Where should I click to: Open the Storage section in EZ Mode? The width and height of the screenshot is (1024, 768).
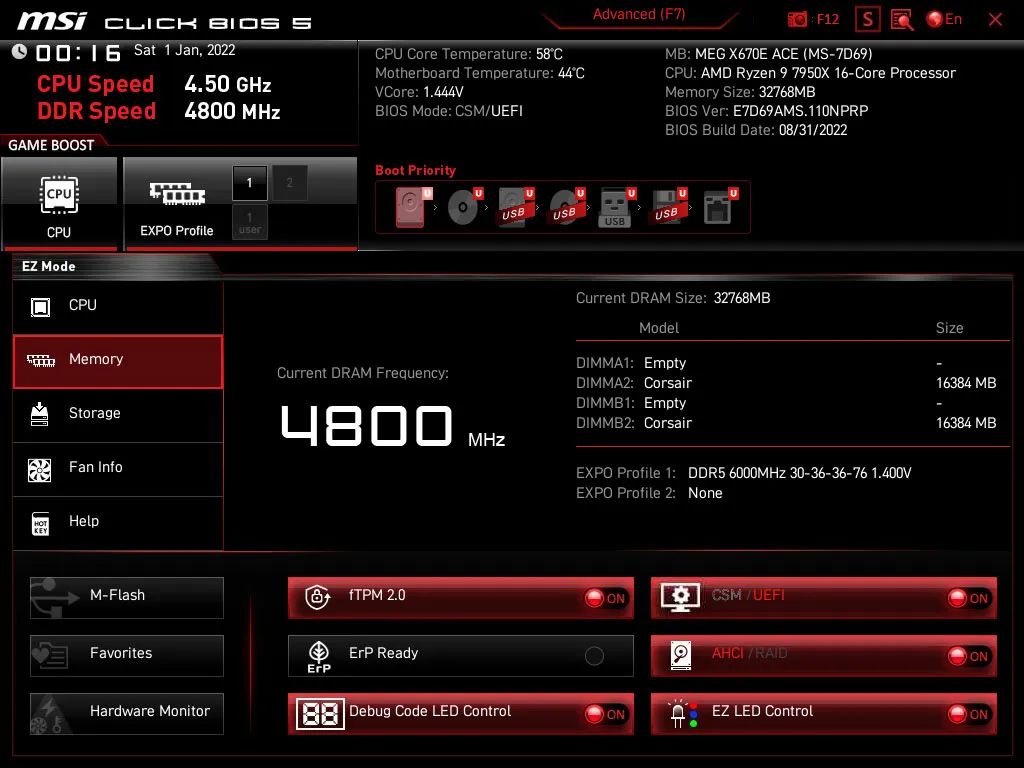pos(118,413)
